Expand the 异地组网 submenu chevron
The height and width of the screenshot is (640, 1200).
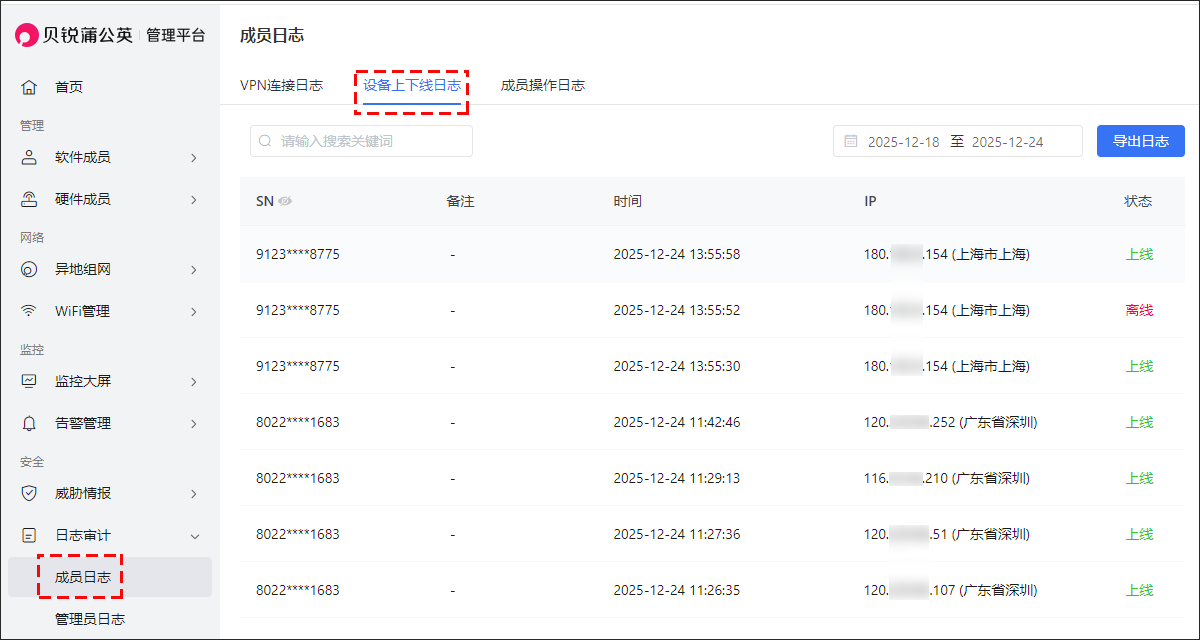point(194,270)
